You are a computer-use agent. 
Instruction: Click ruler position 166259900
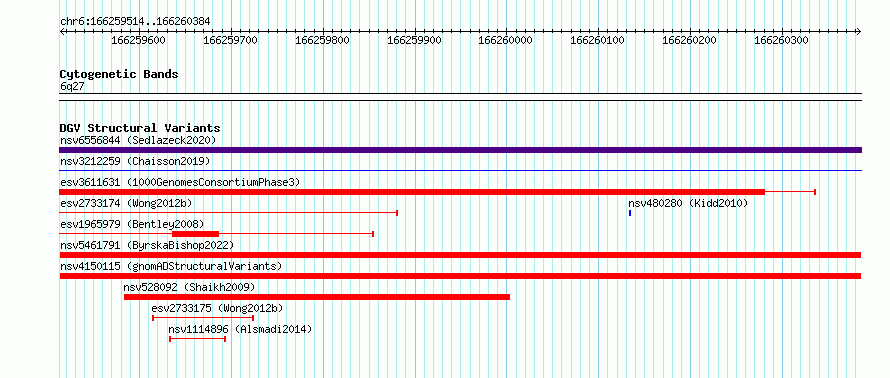(x=414, y=40)
